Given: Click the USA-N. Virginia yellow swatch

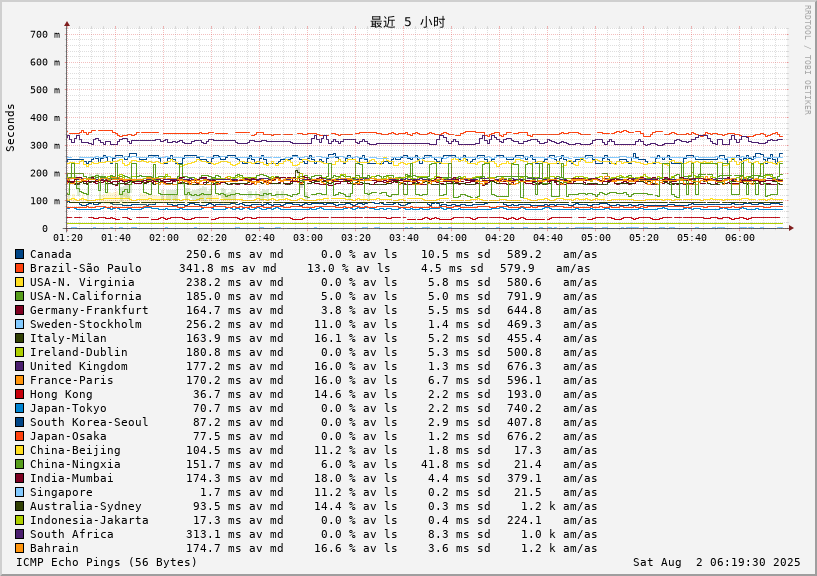Looking at the screenshot, I should 20,283.
